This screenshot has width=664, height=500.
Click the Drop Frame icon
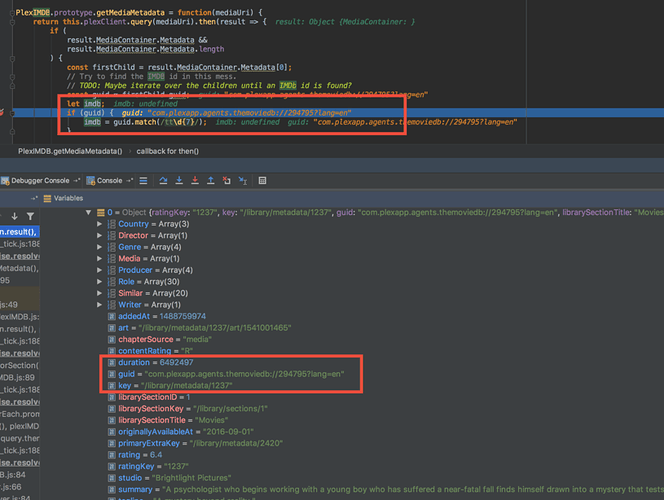[x=229, y=181]
